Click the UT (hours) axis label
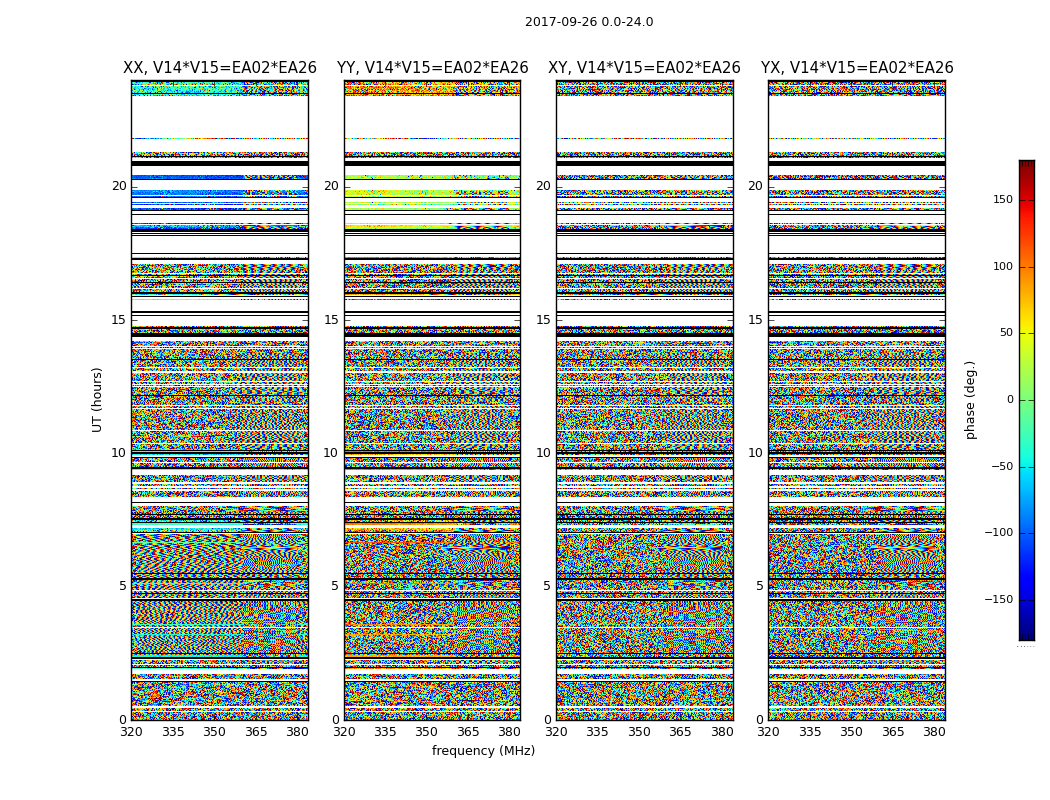The width and height of the screenshot is (1050, 800). (x=97, y=400)
